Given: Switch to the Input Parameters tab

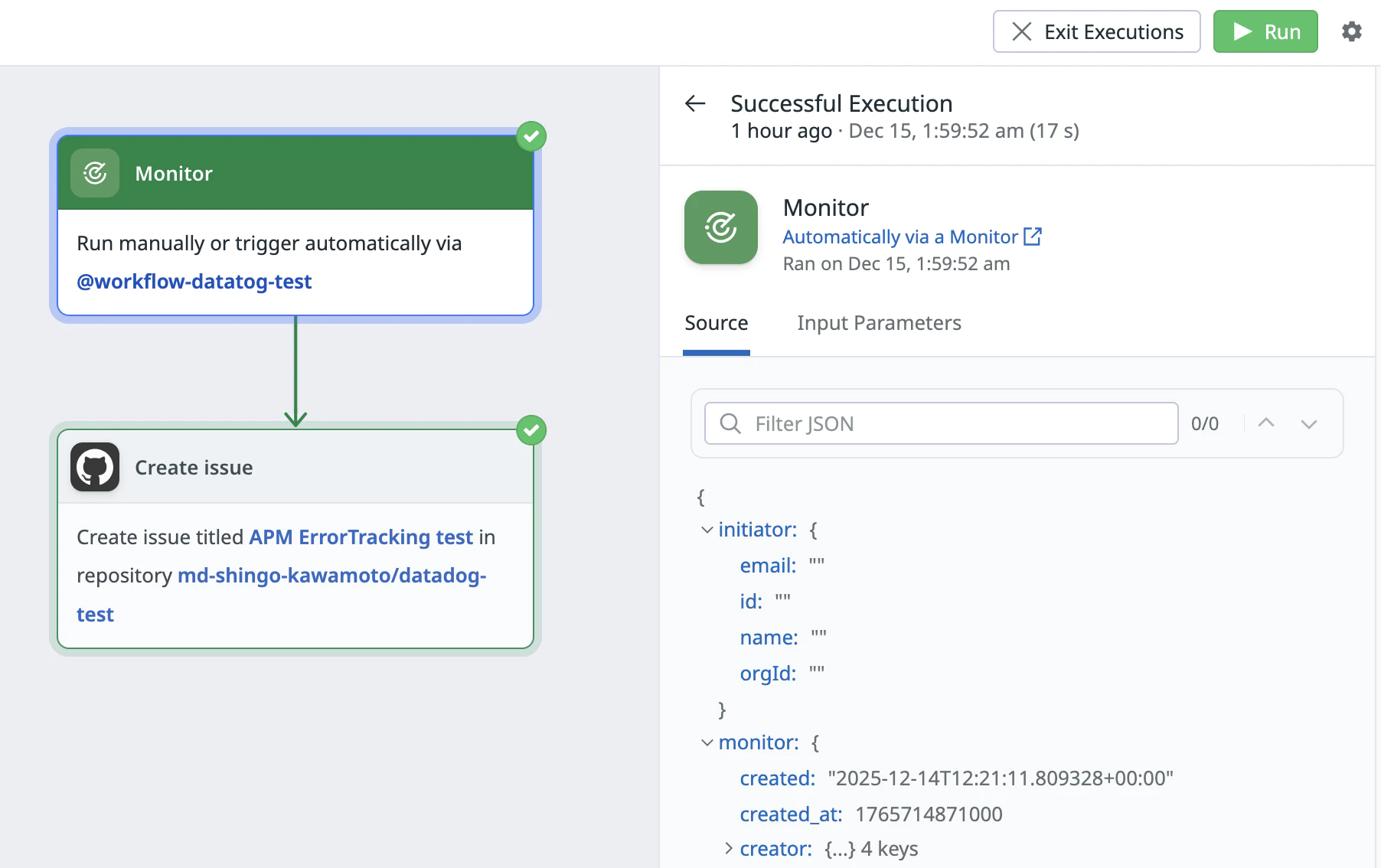Looking at the screenshot, I should click(x=879, y=323).
